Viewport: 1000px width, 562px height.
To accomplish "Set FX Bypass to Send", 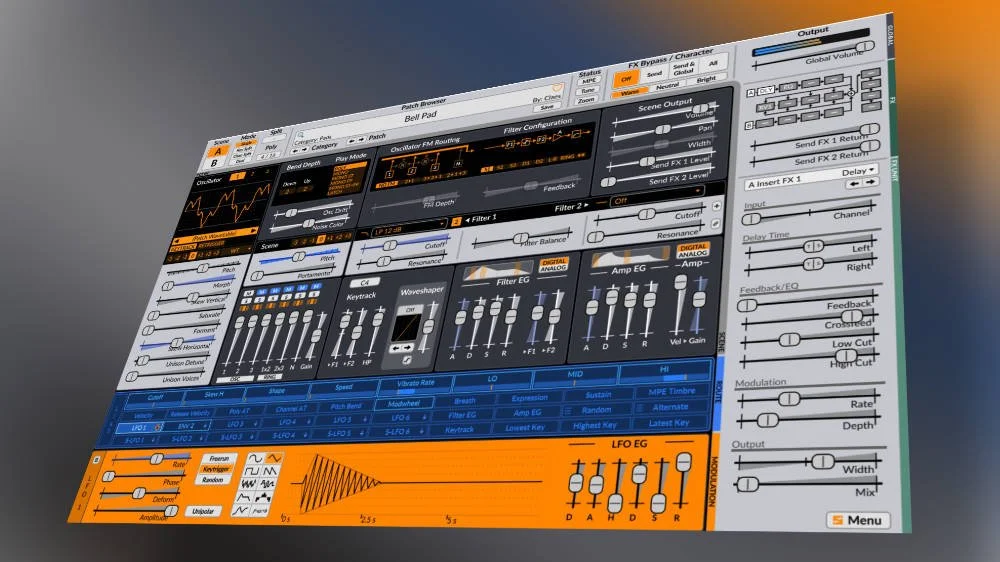I will tap(654, 74).
